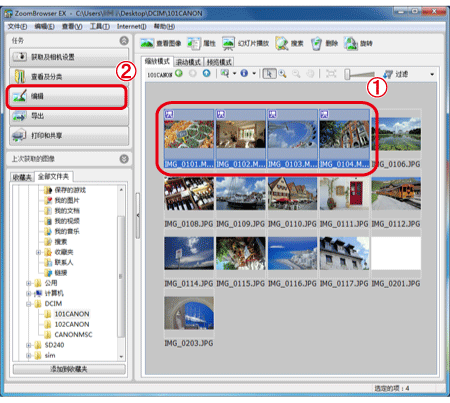
Task: Click the Search (搜索) magnifier icon
Action: click(282, 43)
